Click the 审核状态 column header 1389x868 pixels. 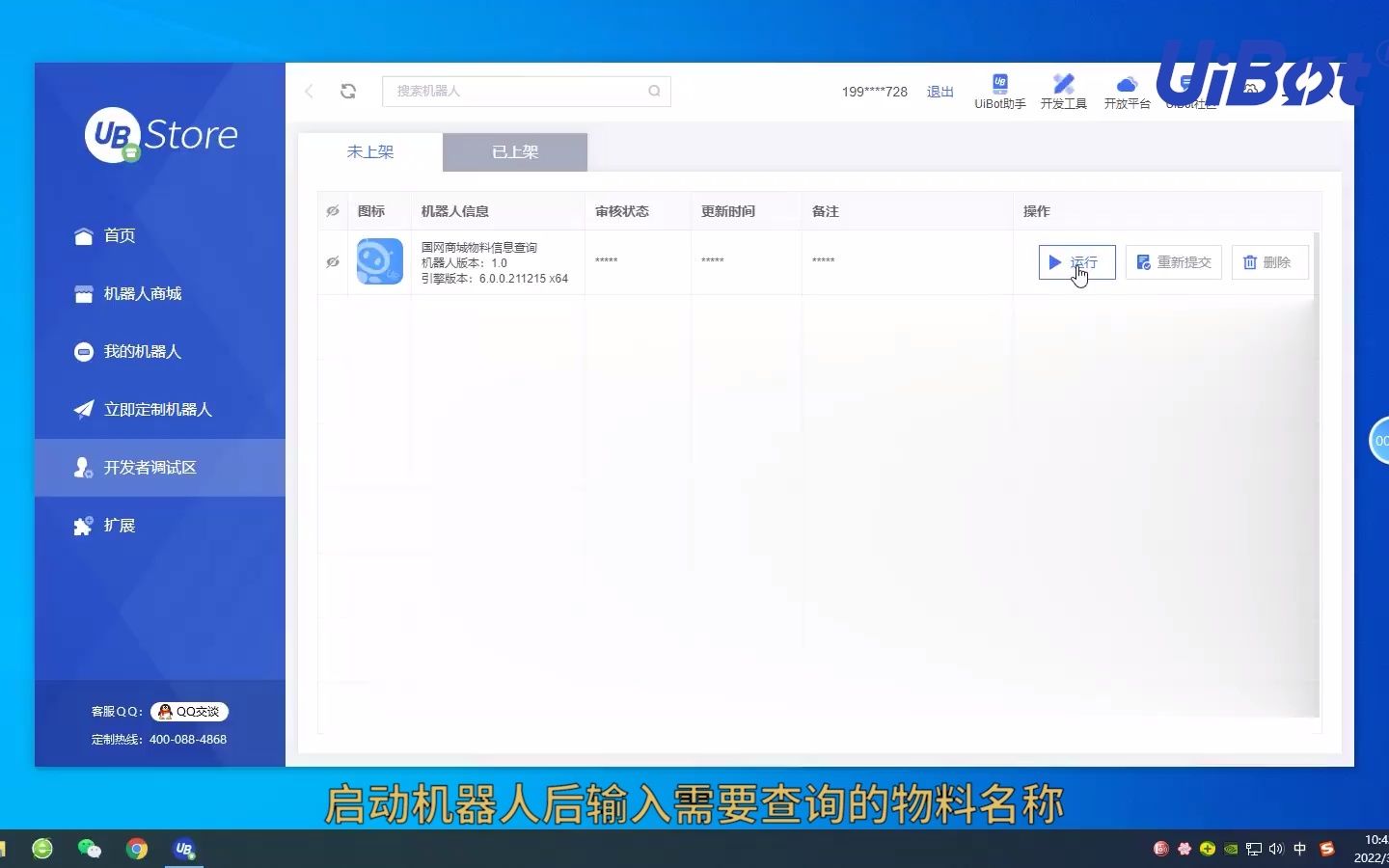click(622, 211)
